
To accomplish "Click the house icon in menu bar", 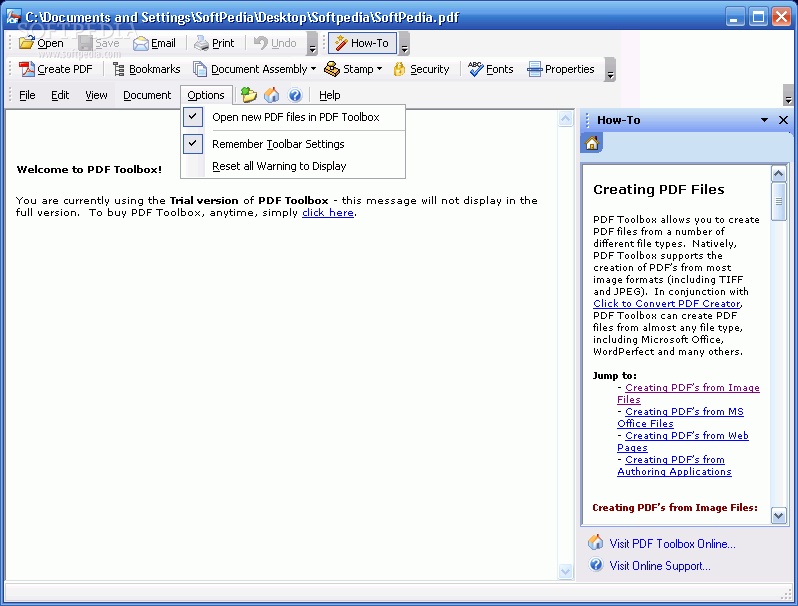I will click(272, 95).
